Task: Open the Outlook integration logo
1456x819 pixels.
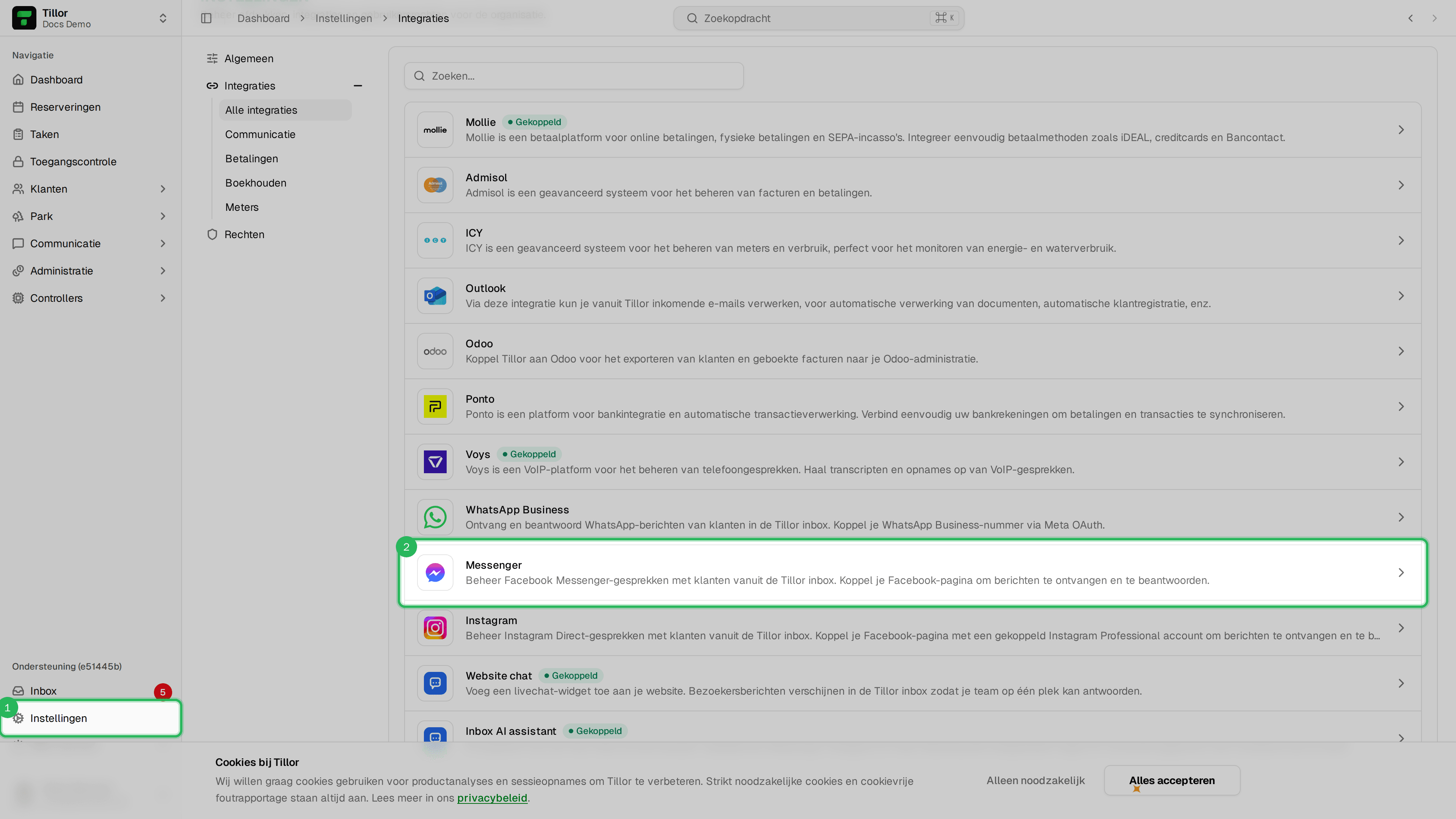Action: pos(435,296)
